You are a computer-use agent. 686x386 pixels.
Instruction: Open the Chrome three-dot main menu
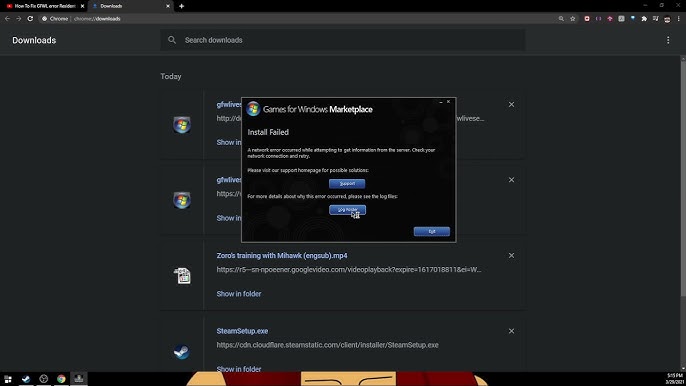click(679, 19)
